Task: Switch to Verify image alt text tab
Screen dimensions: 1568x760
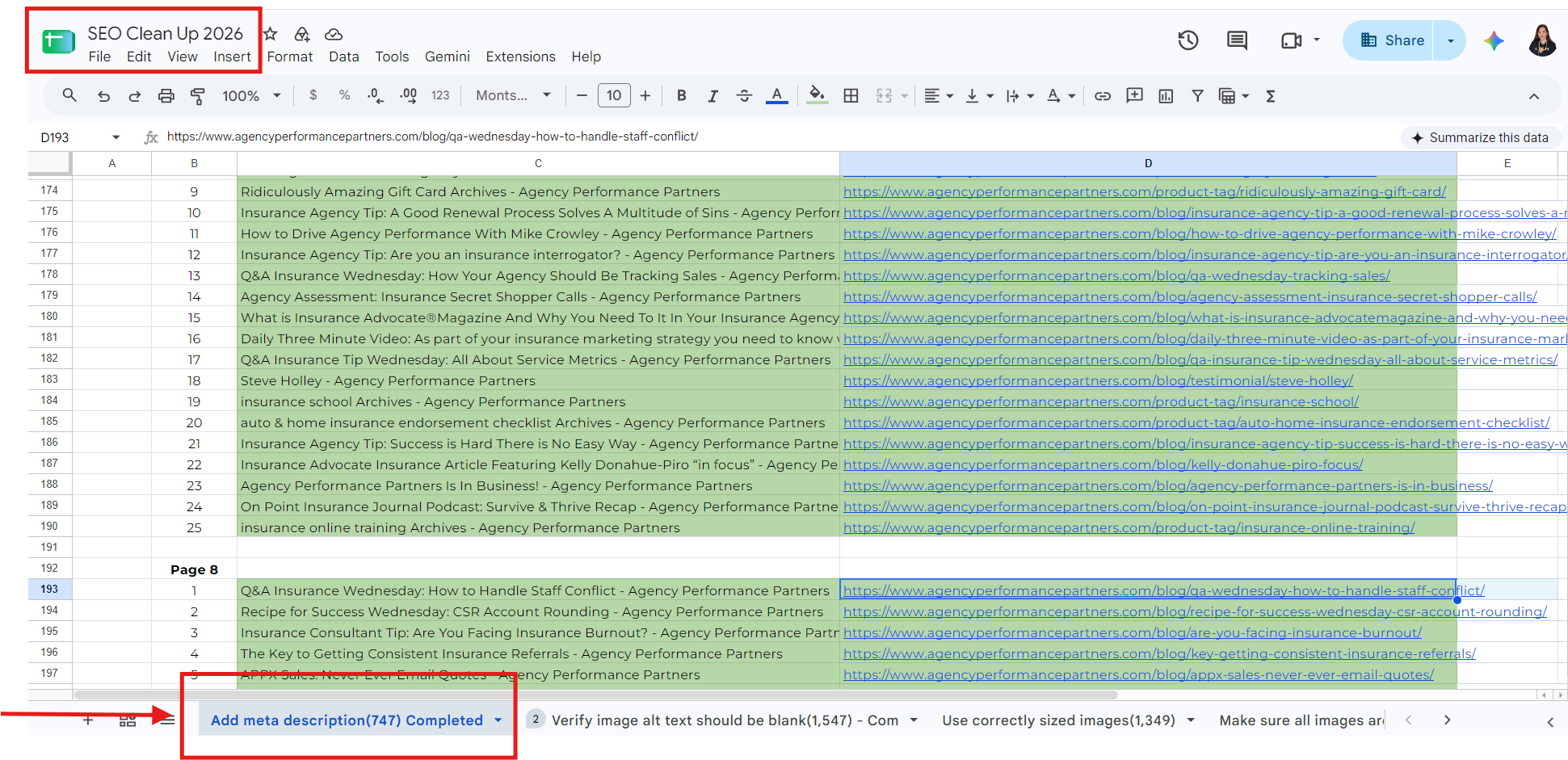Action: coord(725,720)
